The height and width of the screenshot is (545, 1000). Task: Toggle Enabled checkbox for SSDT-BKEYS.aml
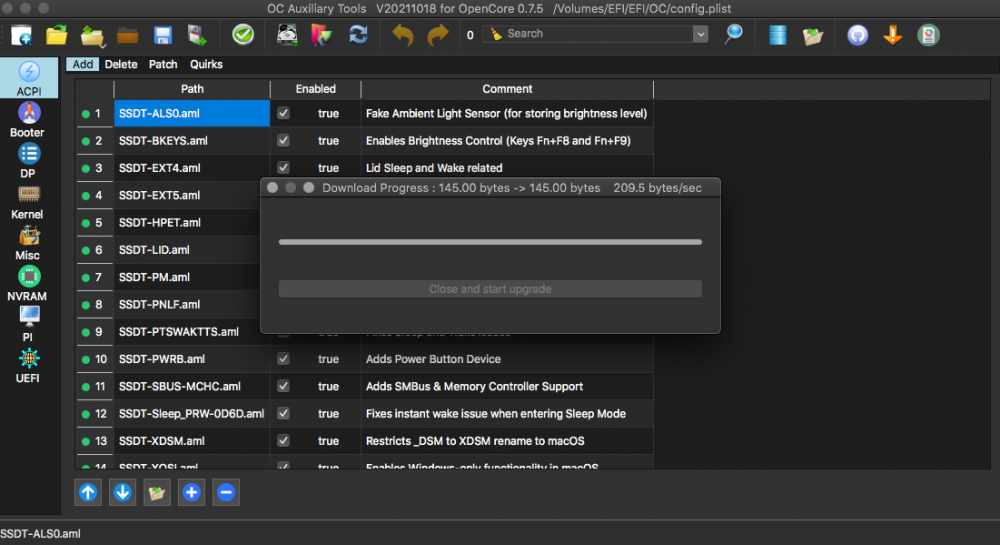283,140
